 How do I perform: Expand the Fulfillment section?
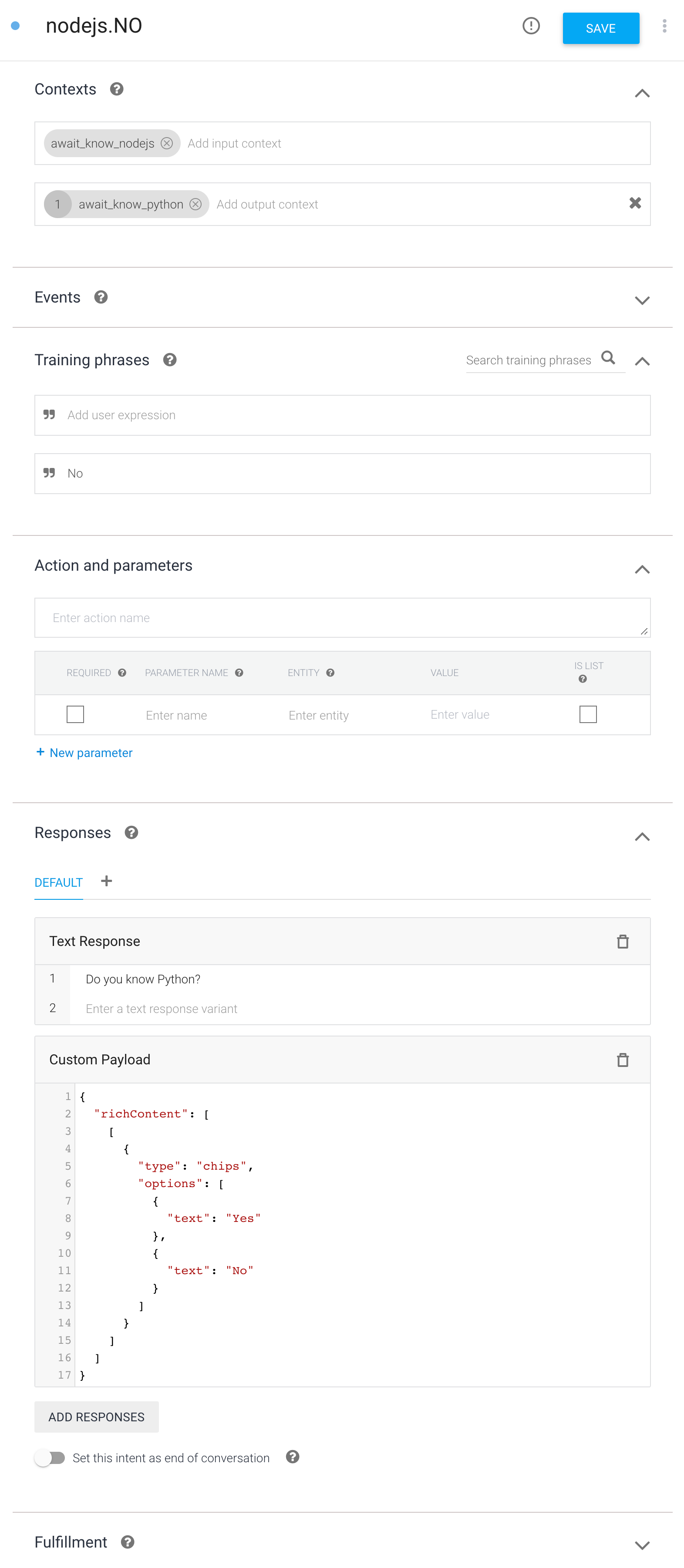click(x=642, y=1545)
